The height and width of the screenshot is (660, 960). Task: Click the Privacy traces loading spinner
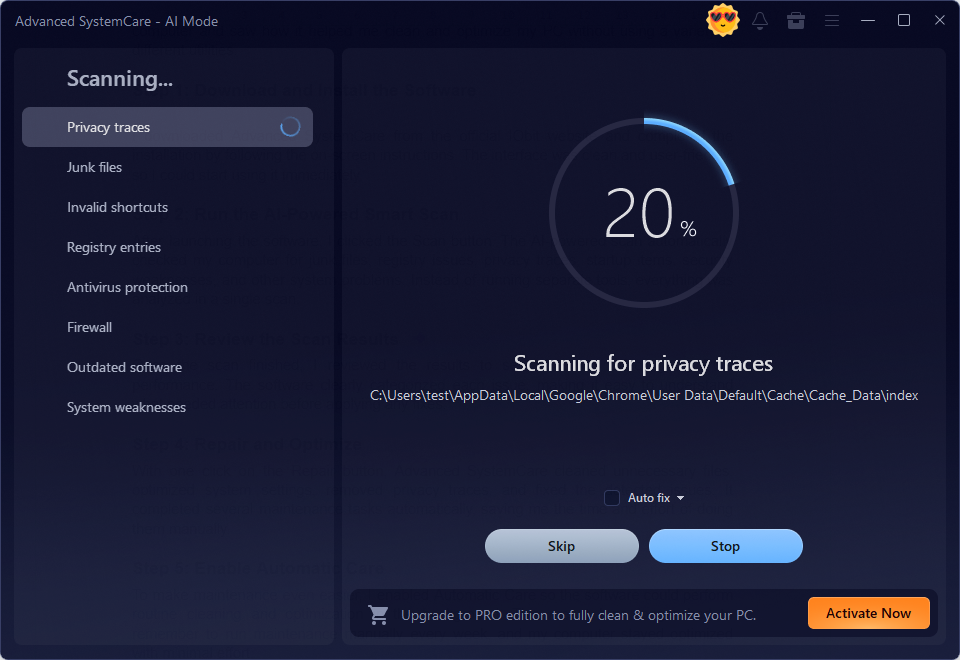(290, 127)
